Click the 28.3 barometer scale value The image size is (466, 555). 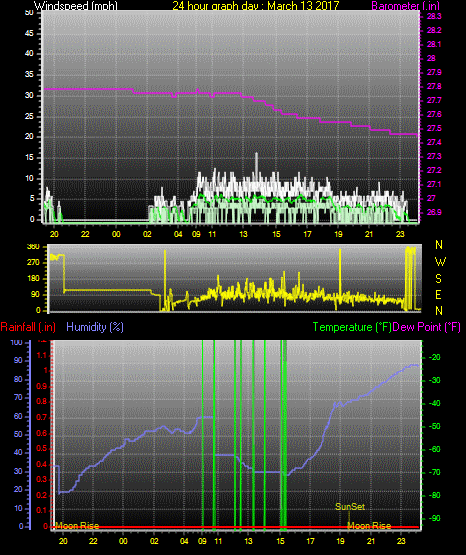[x=434, y=16]
